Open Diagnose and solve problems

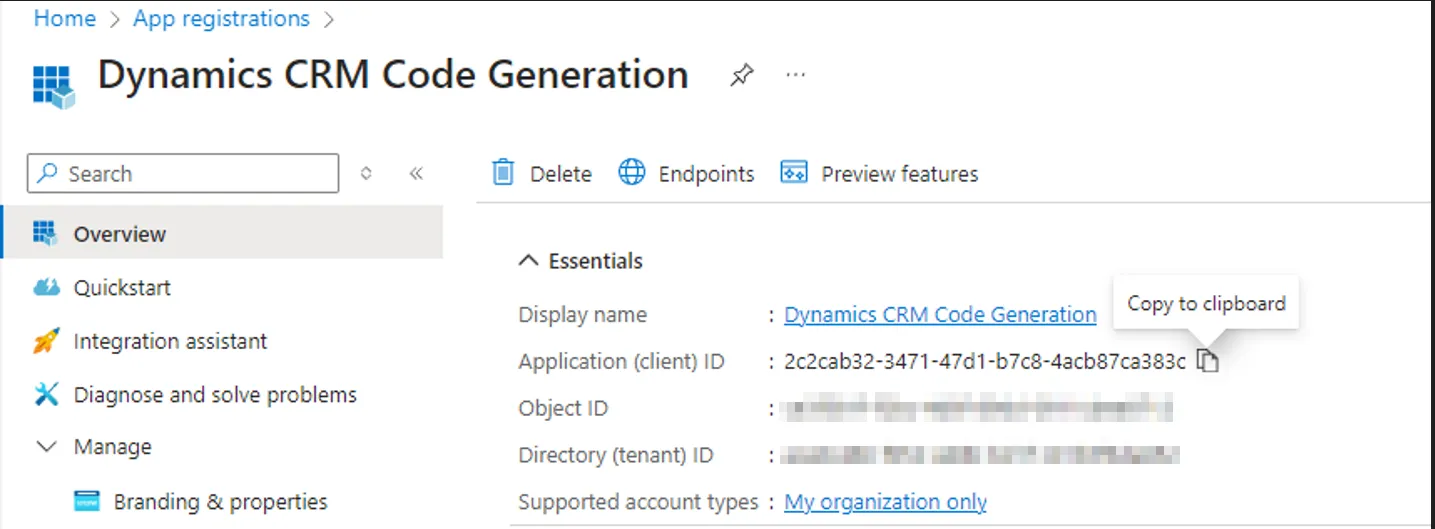click(x=215, y=394)
